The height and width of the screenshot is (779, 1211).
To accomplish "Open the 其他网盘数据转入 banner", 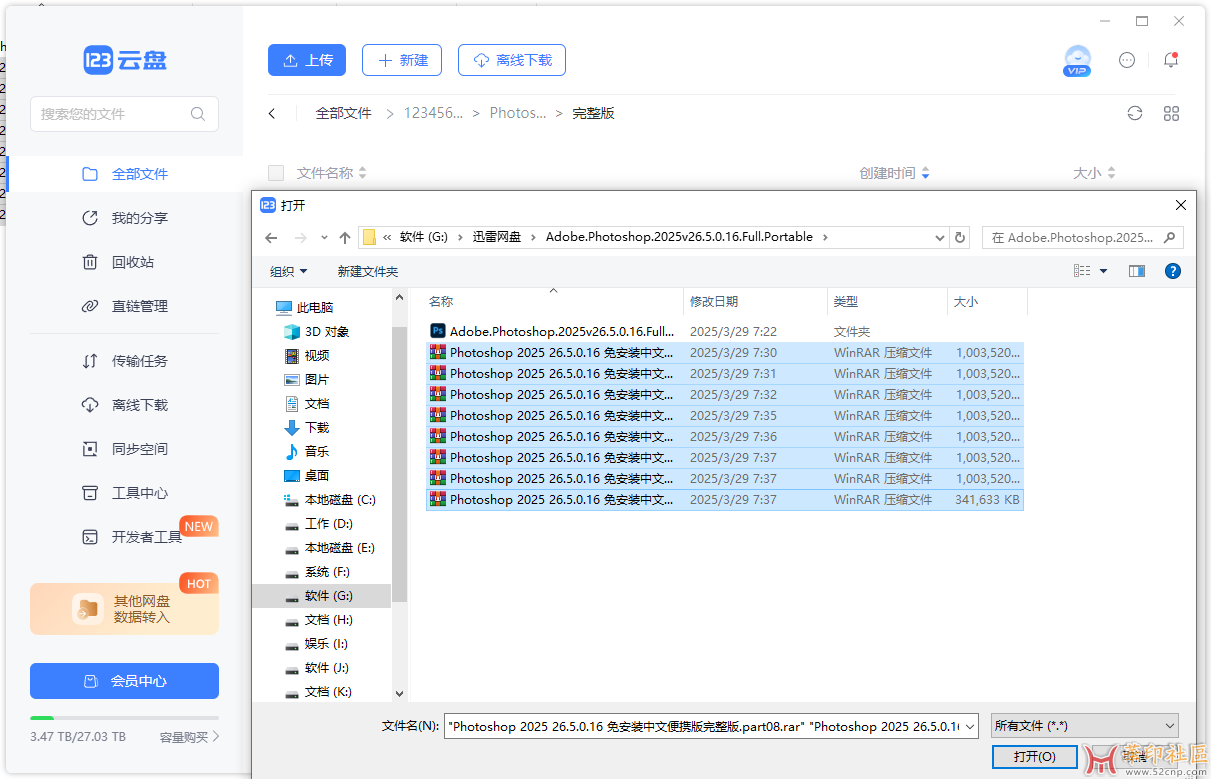I will click(125, 609).
